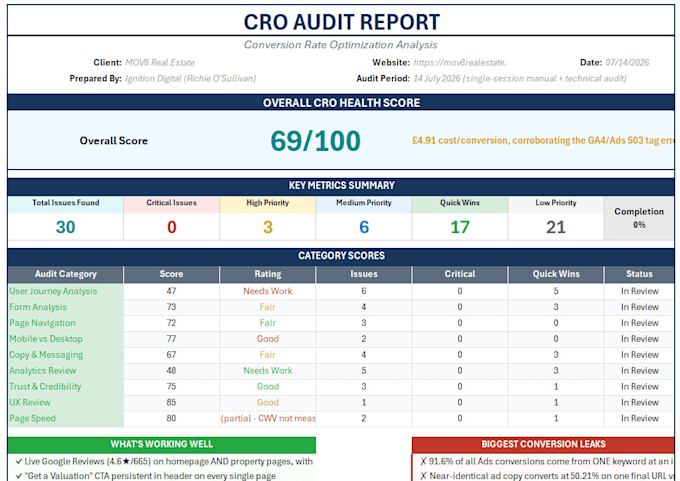Viewport: 680px width, 481px height.
Task: Click the Score column header
Action: coord(171,274)
